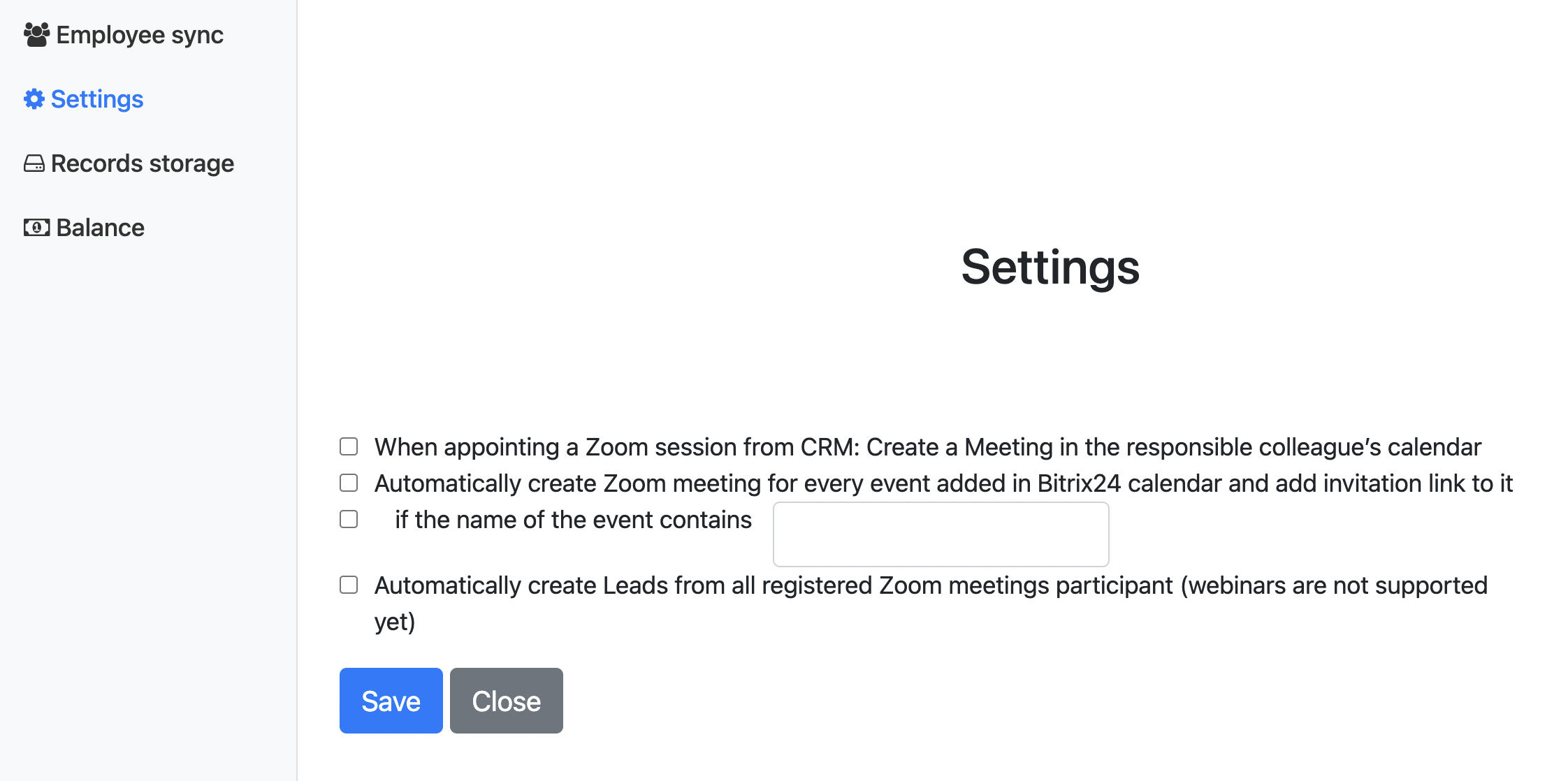Click the blue Settings gear icon
The image size is (1568, 781).
click(x=34, y=99)
